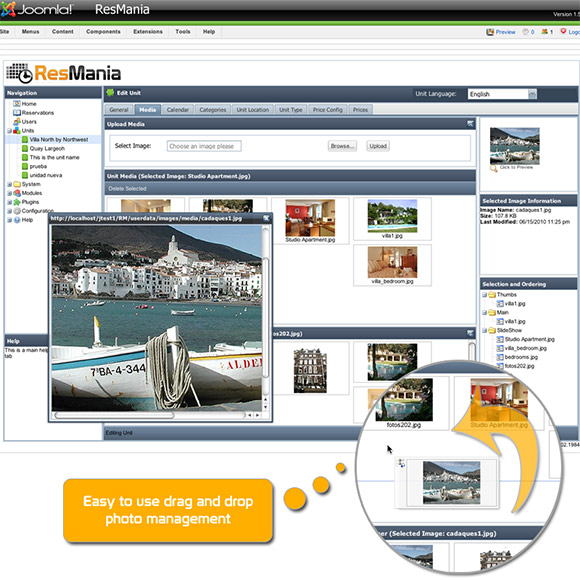Open the Tools menu
580x580 pixels.
coord(183,31)
